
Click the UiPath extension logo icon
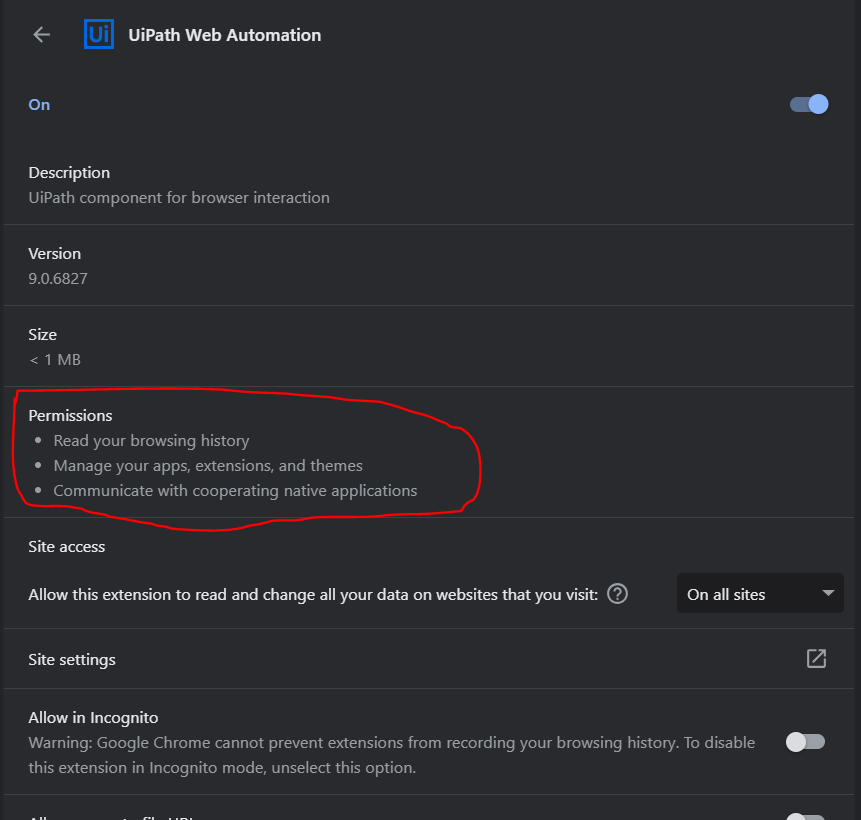(99, 34)
